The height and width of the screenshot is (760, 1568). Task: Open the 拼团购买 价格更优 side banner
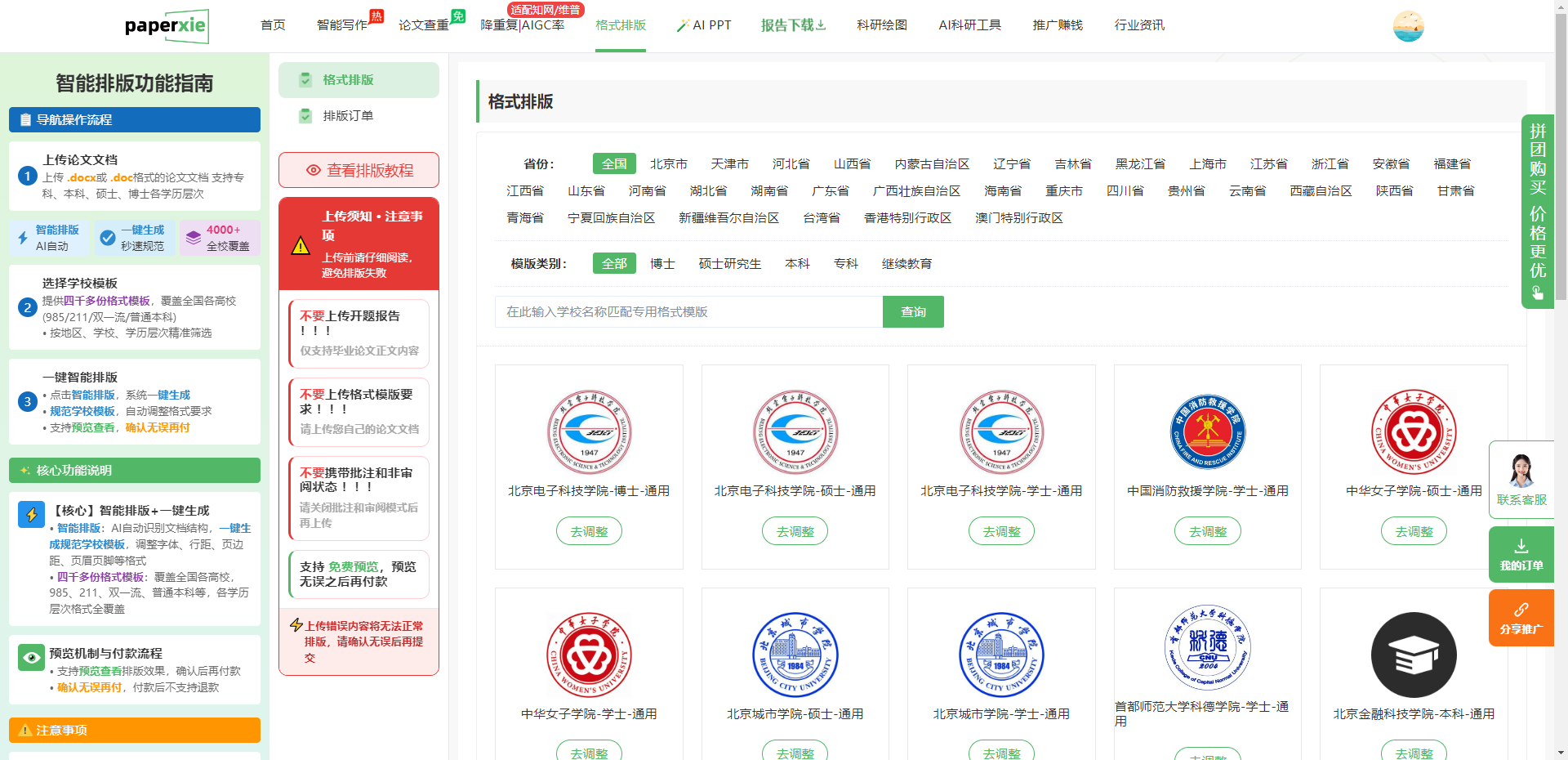pyautogui.click(x=1538, y=211)
